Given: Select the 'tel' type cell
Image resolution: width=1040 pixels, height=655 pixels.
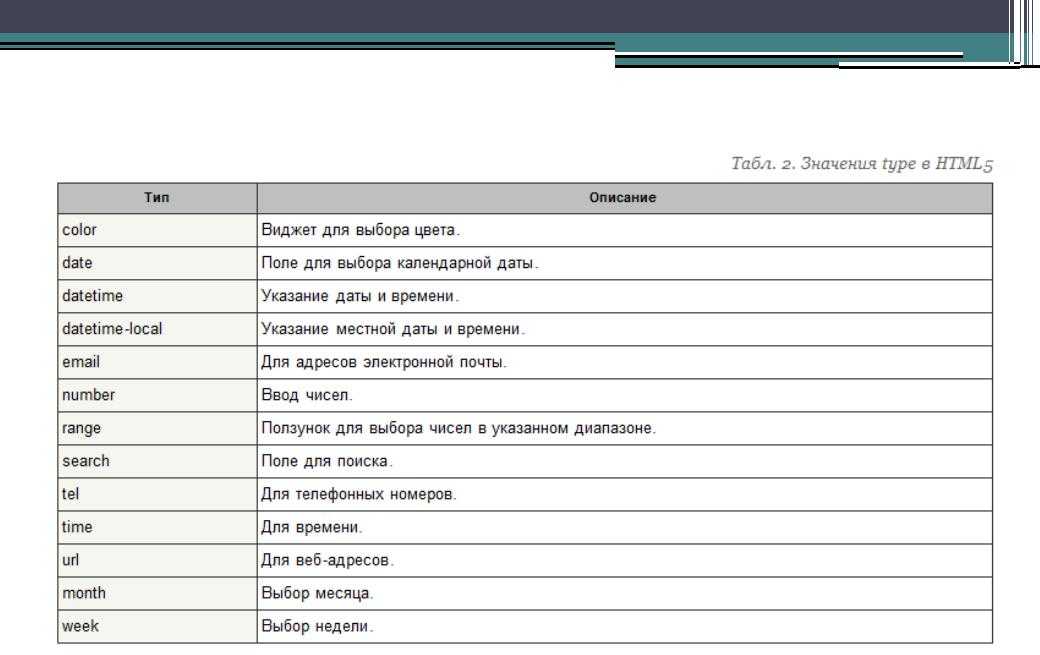Looking at the screenshot, I should coord(157,495).
